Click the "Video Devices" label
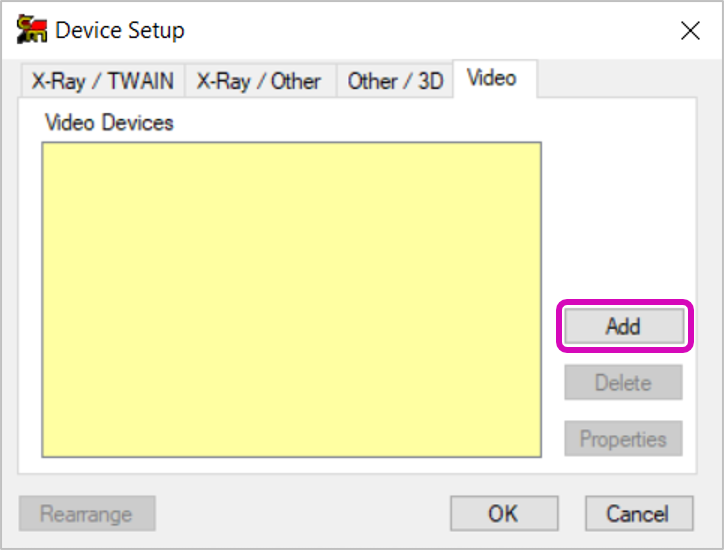The width and height of the screenshot is (724, 550). [x=109, y=123]
